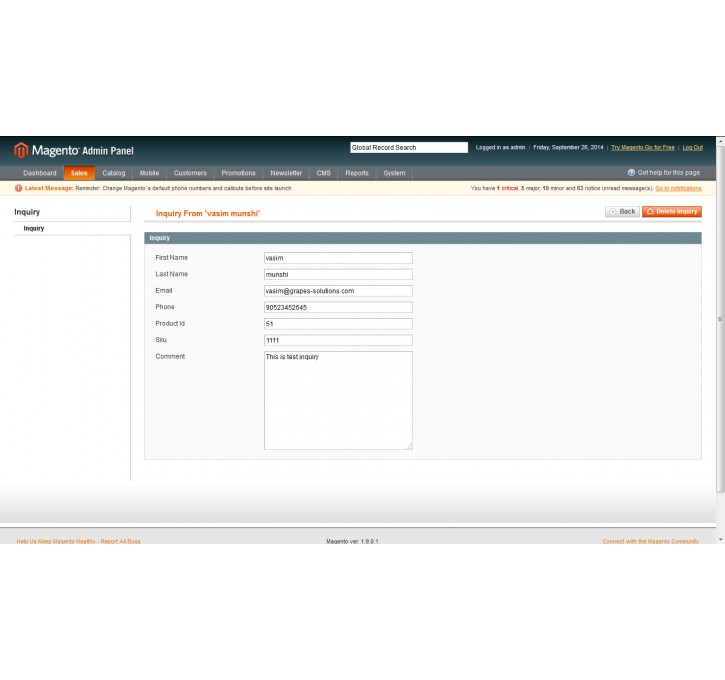Click the vertical page scrollbar
Screen dimensions: 725x680
[720, 320]
